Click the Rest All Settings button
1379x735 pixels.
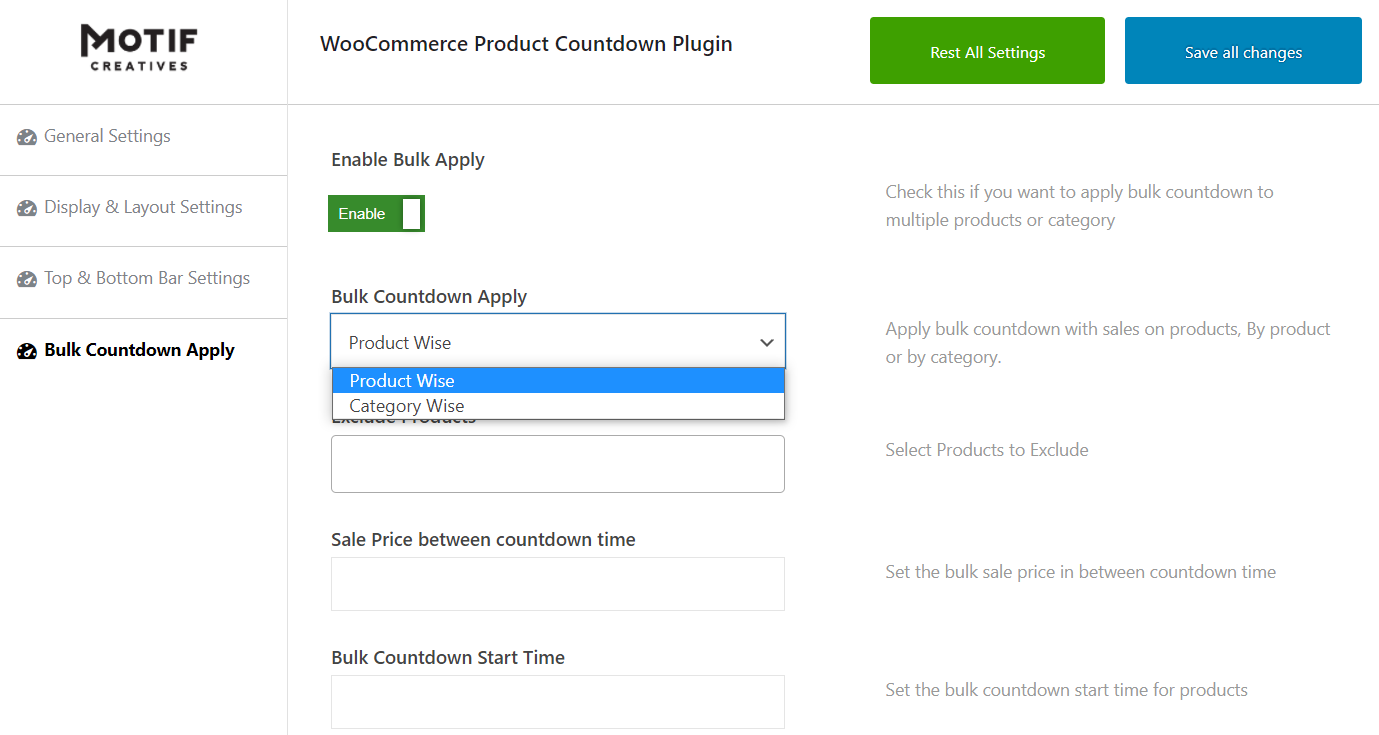tap(987, 51)
